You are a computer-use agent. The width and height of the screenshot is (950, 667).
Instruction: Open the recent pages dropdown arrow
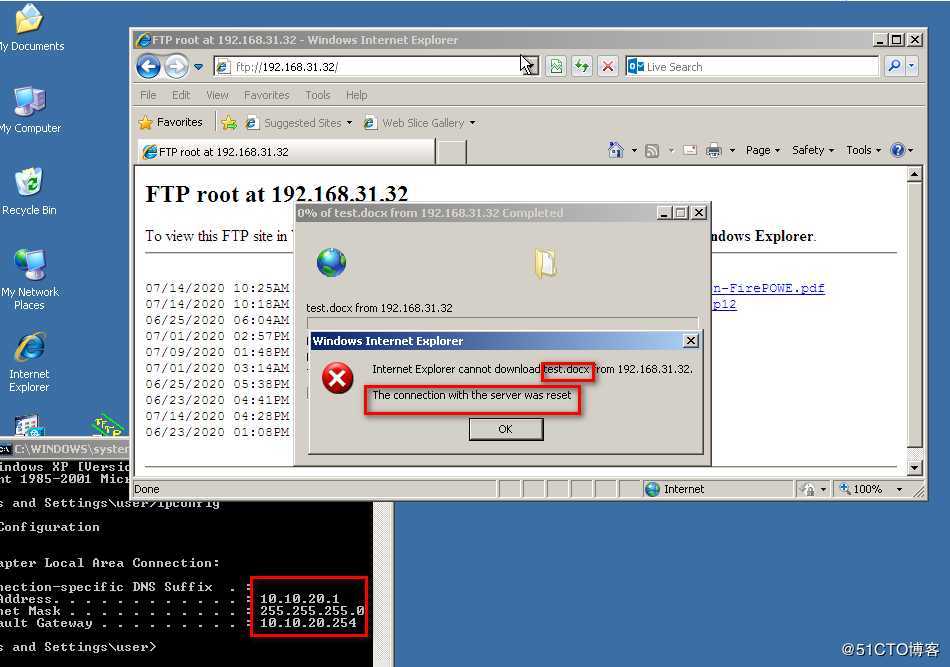[x=198, y=67]
